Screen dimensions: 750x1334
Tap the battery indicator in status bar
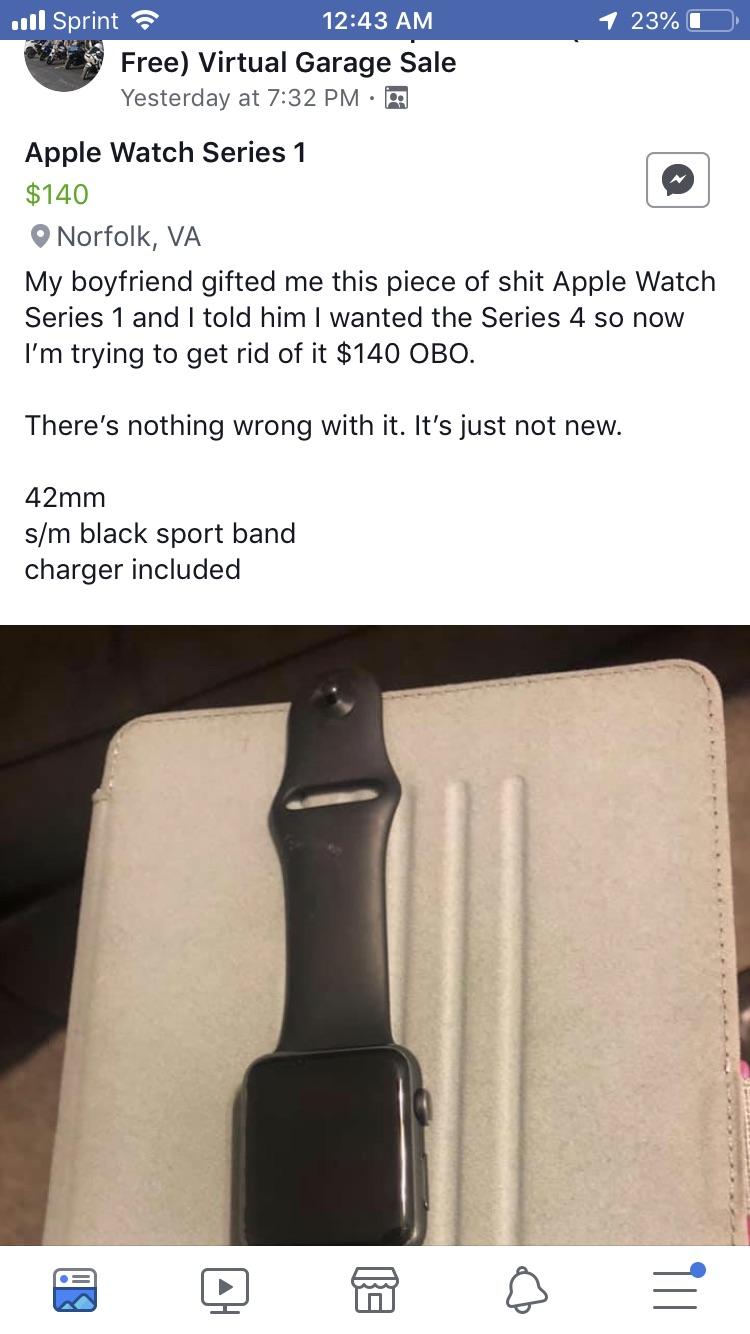point(710,20)
